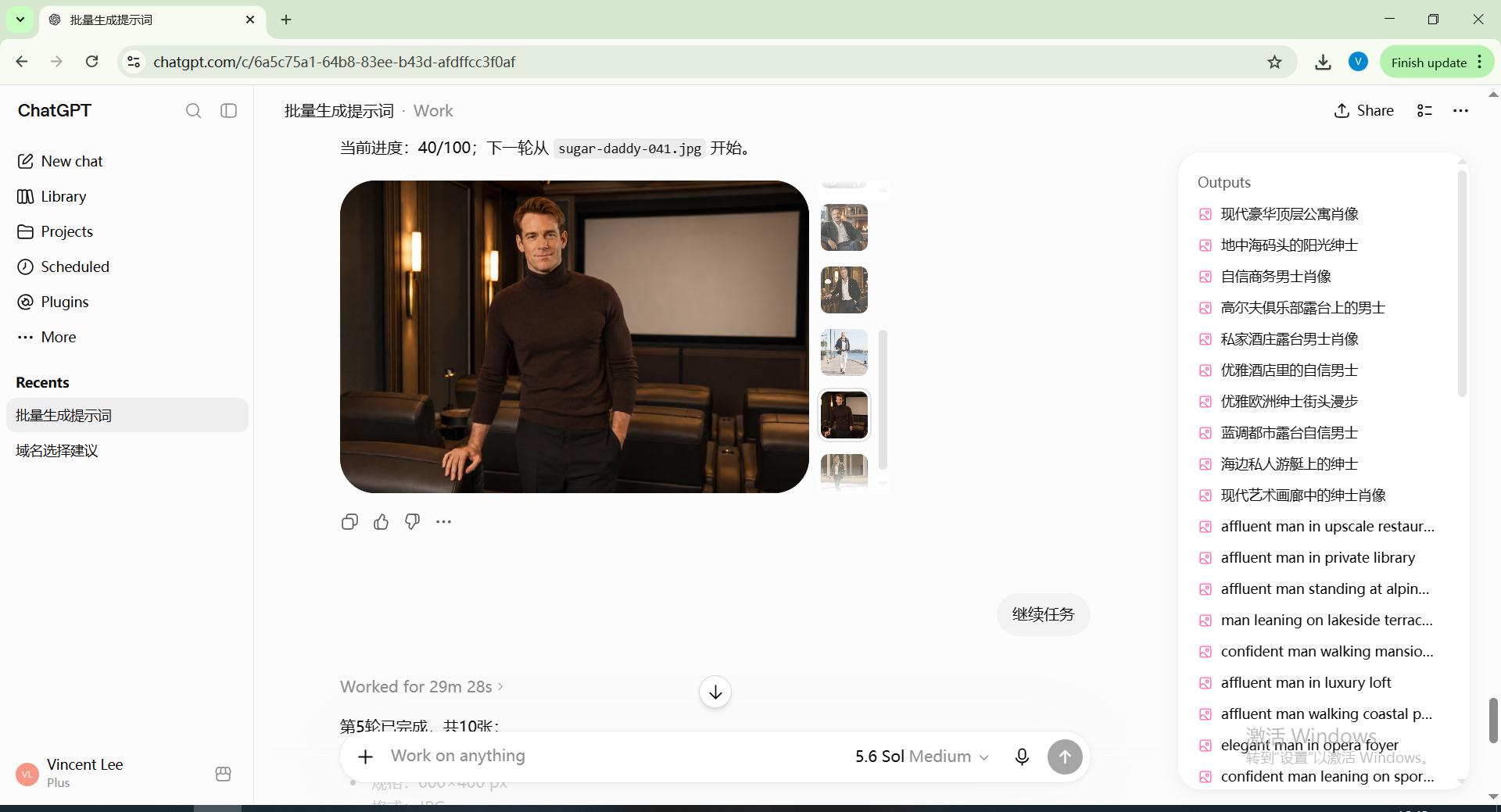Open the 5.6 Sol Medium model dropdown

[x=922, y=757]
